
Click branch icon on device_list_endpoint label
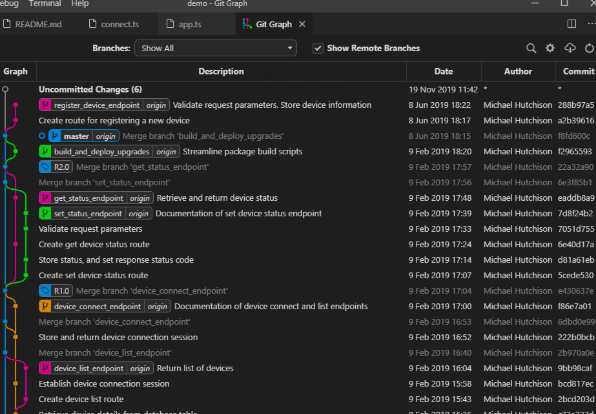[x=45, y=368]
